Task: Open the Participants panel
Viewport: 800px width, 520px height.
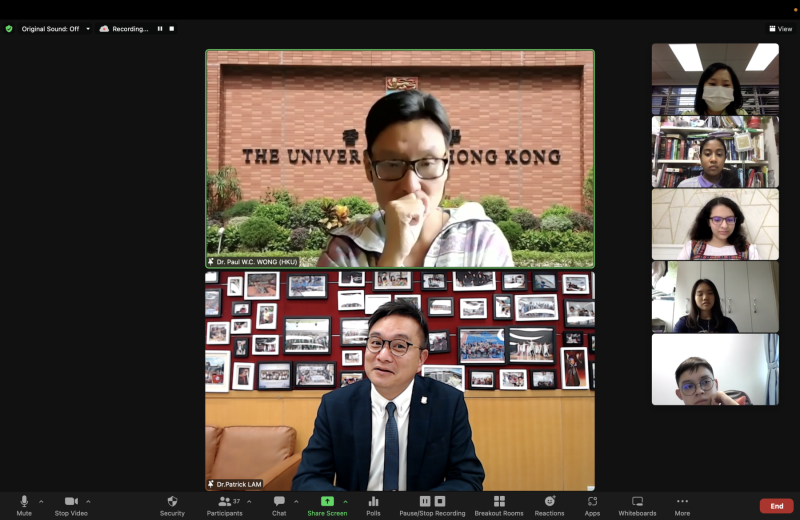Action: (224, 505)
